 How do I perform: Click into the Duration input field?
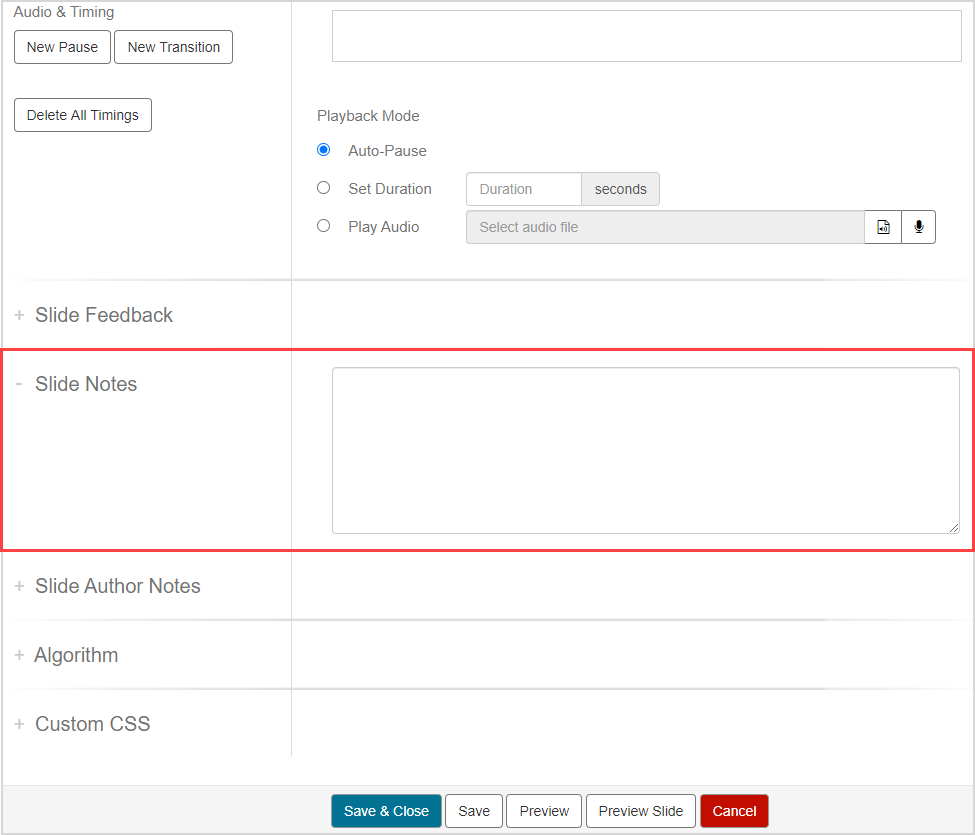click(523, 189)
